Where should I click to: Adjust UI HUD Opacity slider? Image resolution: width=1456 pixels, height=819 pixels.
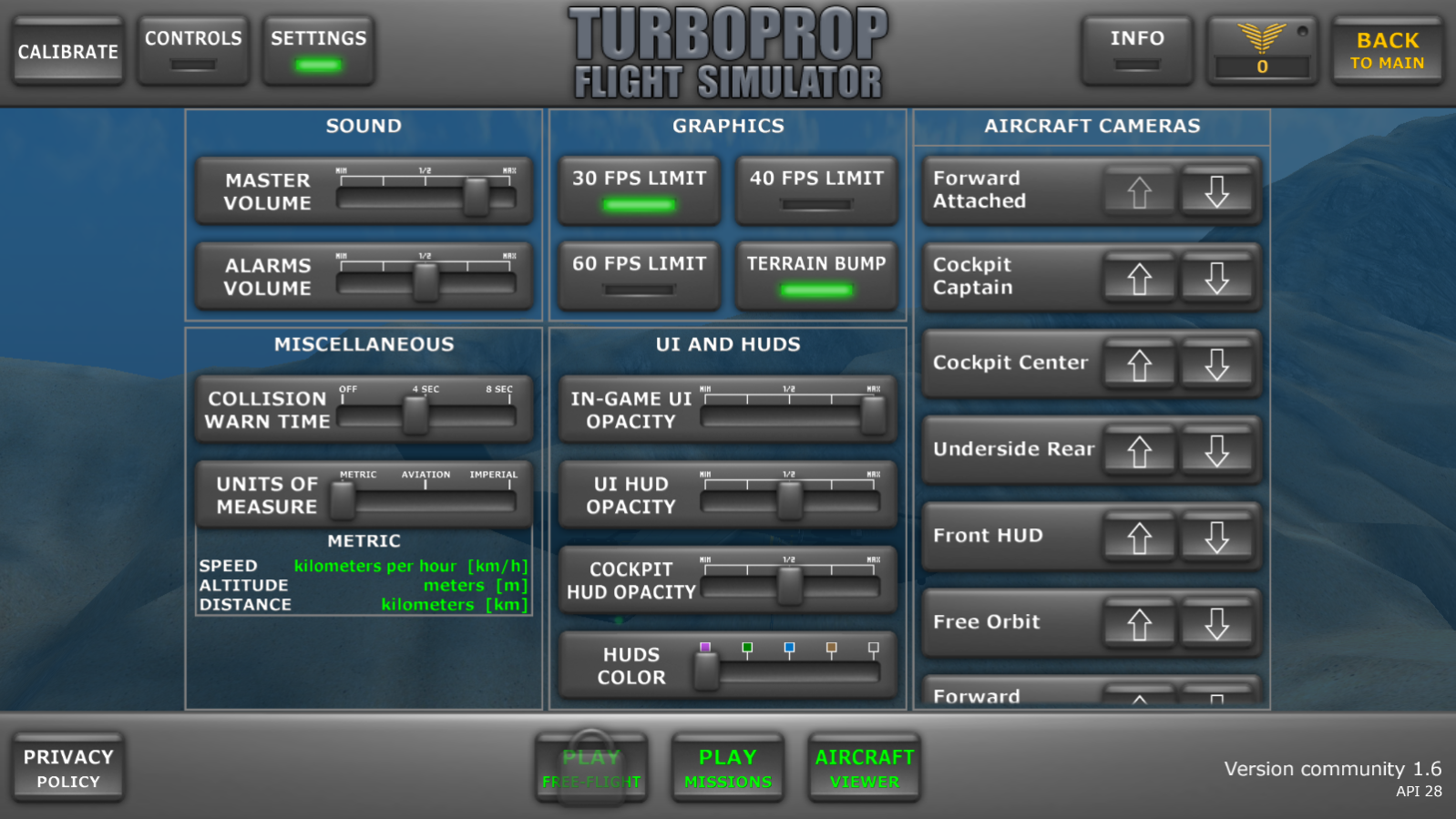tap(790, 501)
